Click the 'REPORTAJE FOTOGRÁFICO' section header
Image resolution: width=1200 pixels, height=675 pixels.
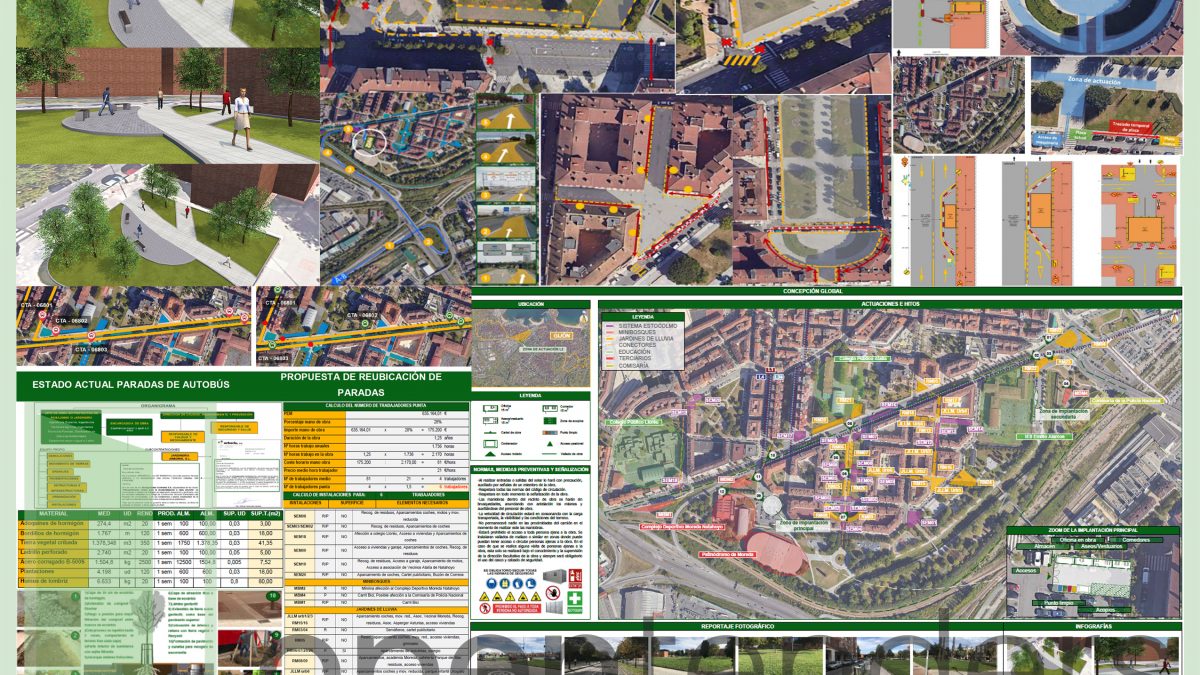point(737,626)
